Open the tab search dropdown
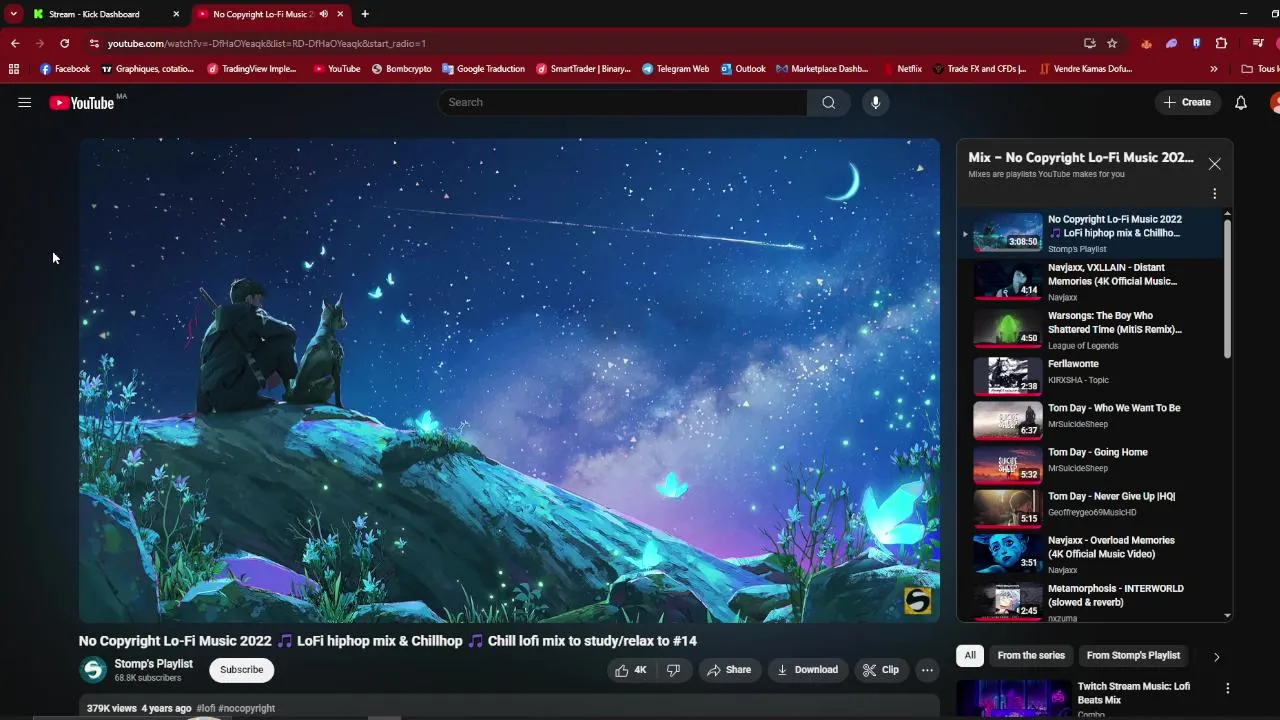Image resolution: width=1280 pixels, height=720 pixels. click(x=13, y=14)
